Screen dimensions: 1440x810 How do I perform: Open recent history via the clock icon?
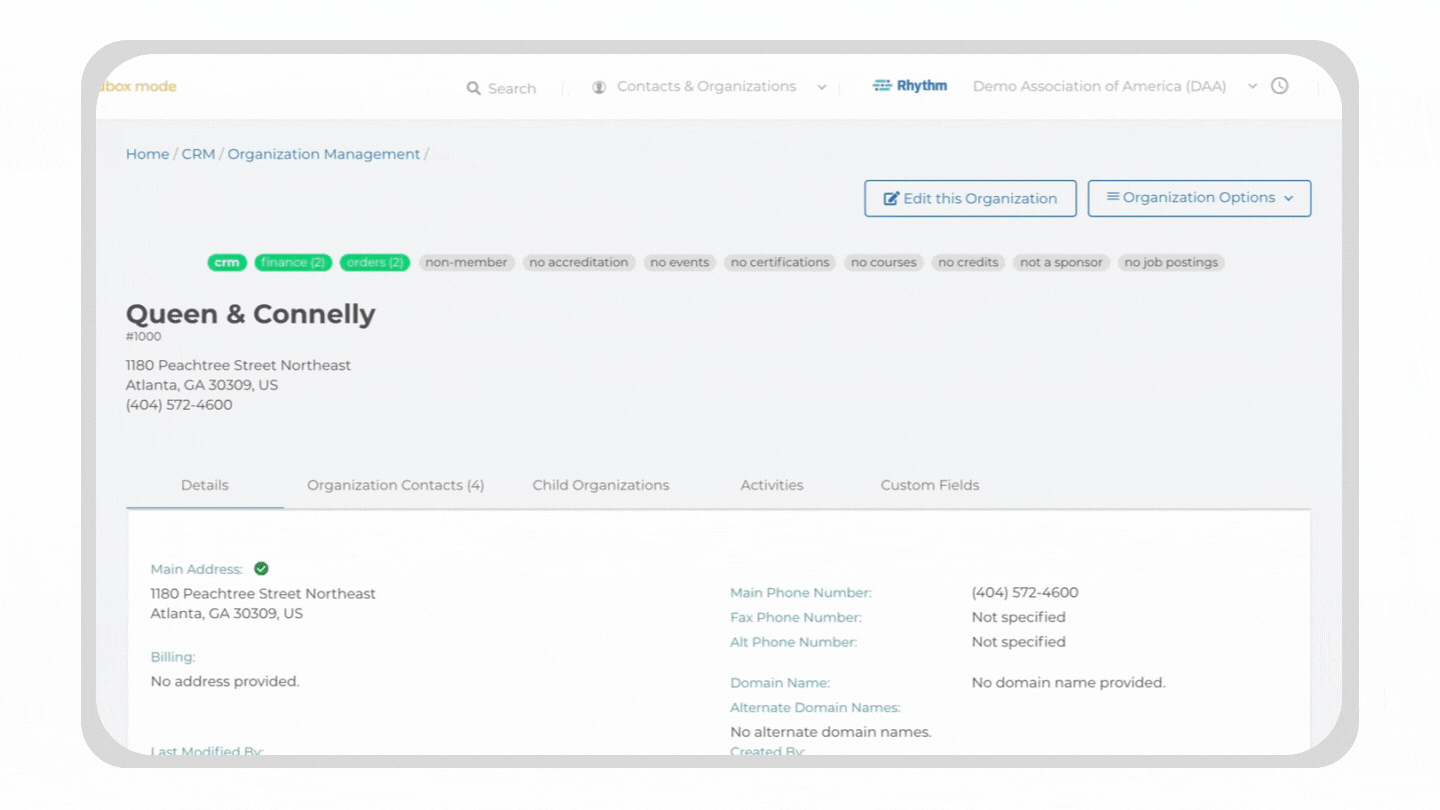[x=1280, y=86]
